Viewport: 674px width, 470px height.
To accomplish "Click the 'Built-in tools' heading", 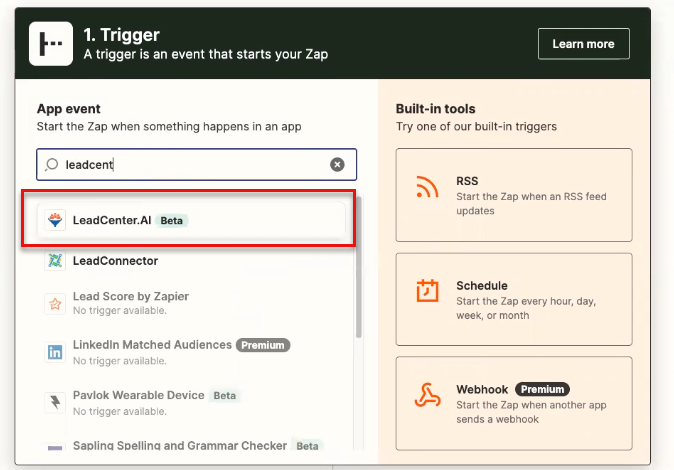I will click(435, 109).
